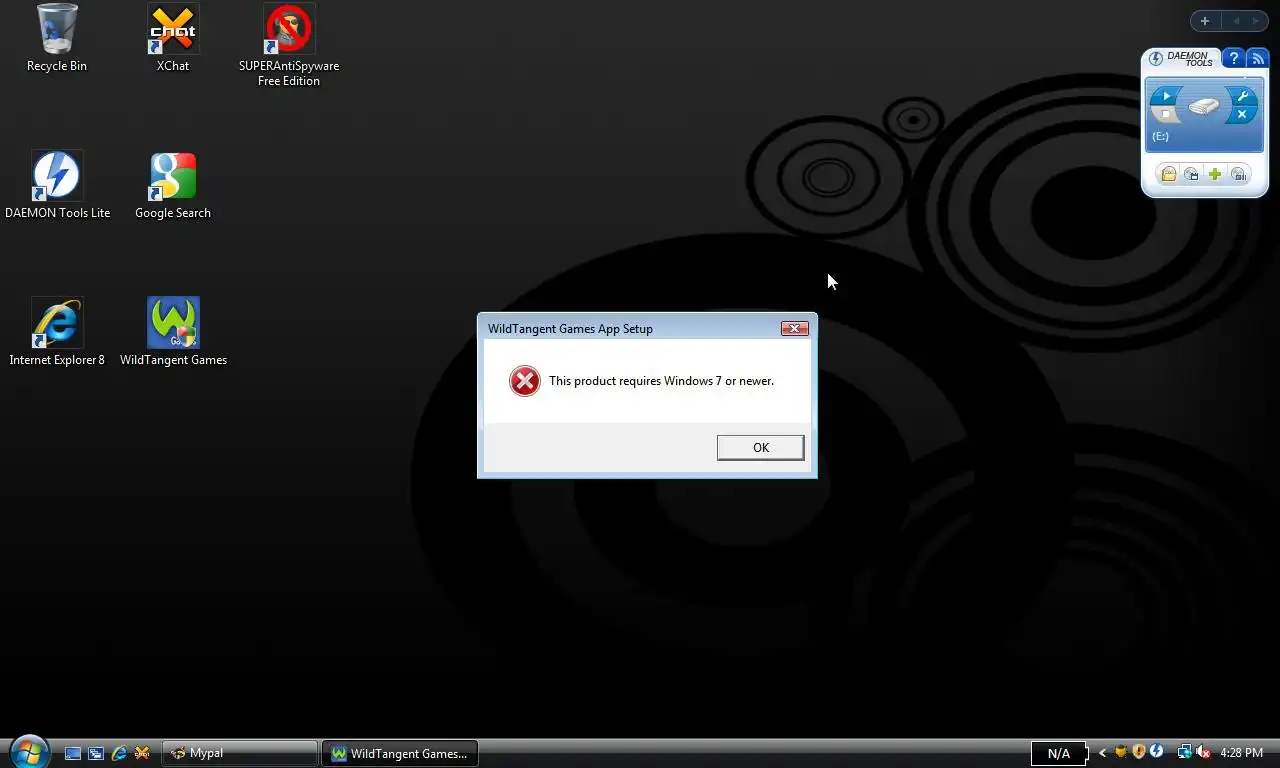Image resolution: width=1280 pixels, height=768 pixels.
Task: Open DAEMON Tools lightning tray icon
Action: point(1156,752)
